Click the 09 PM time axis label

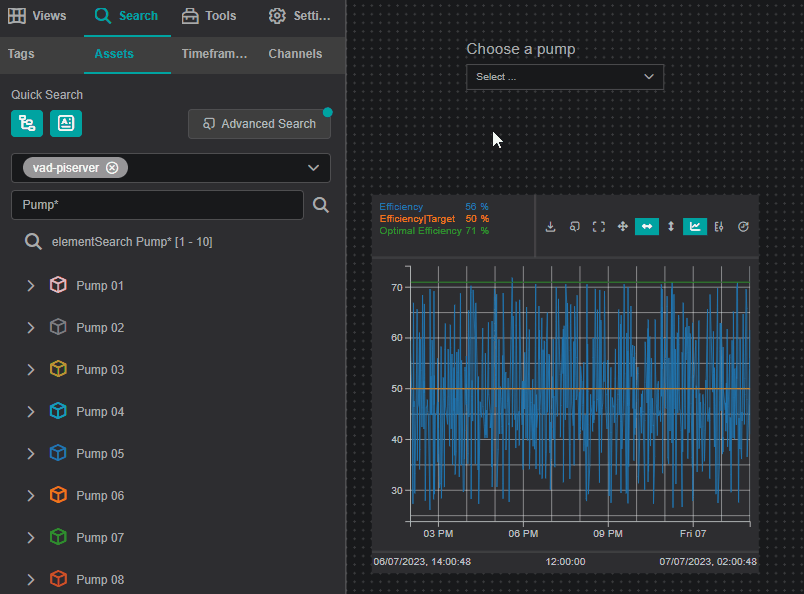608,533
